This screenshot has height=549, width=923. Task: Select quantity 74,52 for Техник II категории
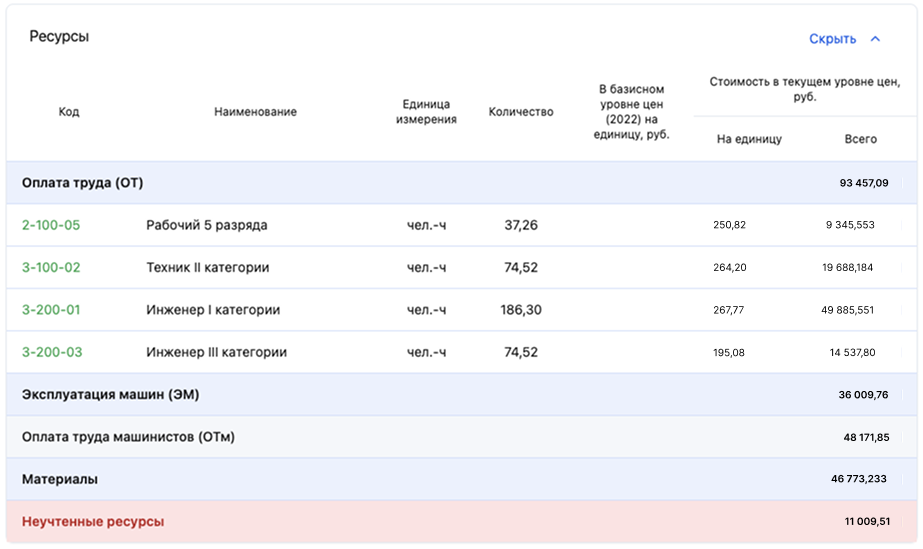[521, 267]
